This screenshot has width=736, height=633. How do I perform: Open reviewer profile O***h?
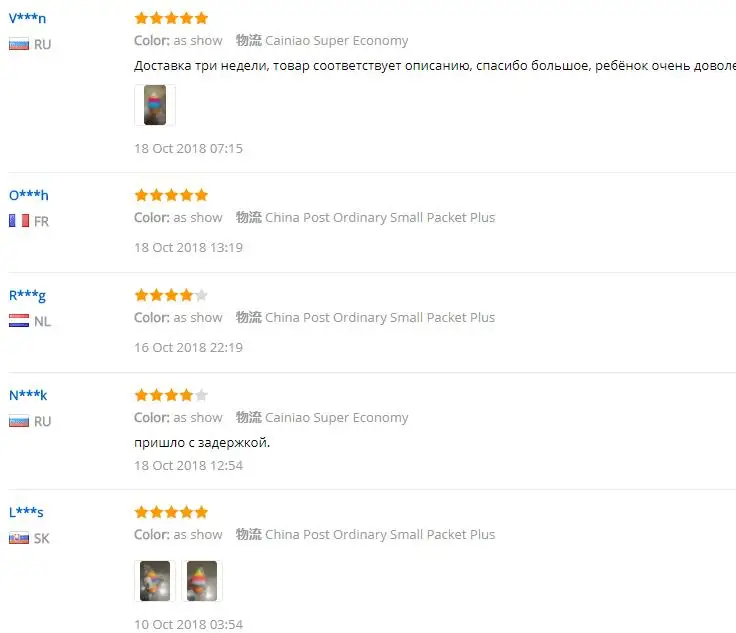tap(29, 195)
